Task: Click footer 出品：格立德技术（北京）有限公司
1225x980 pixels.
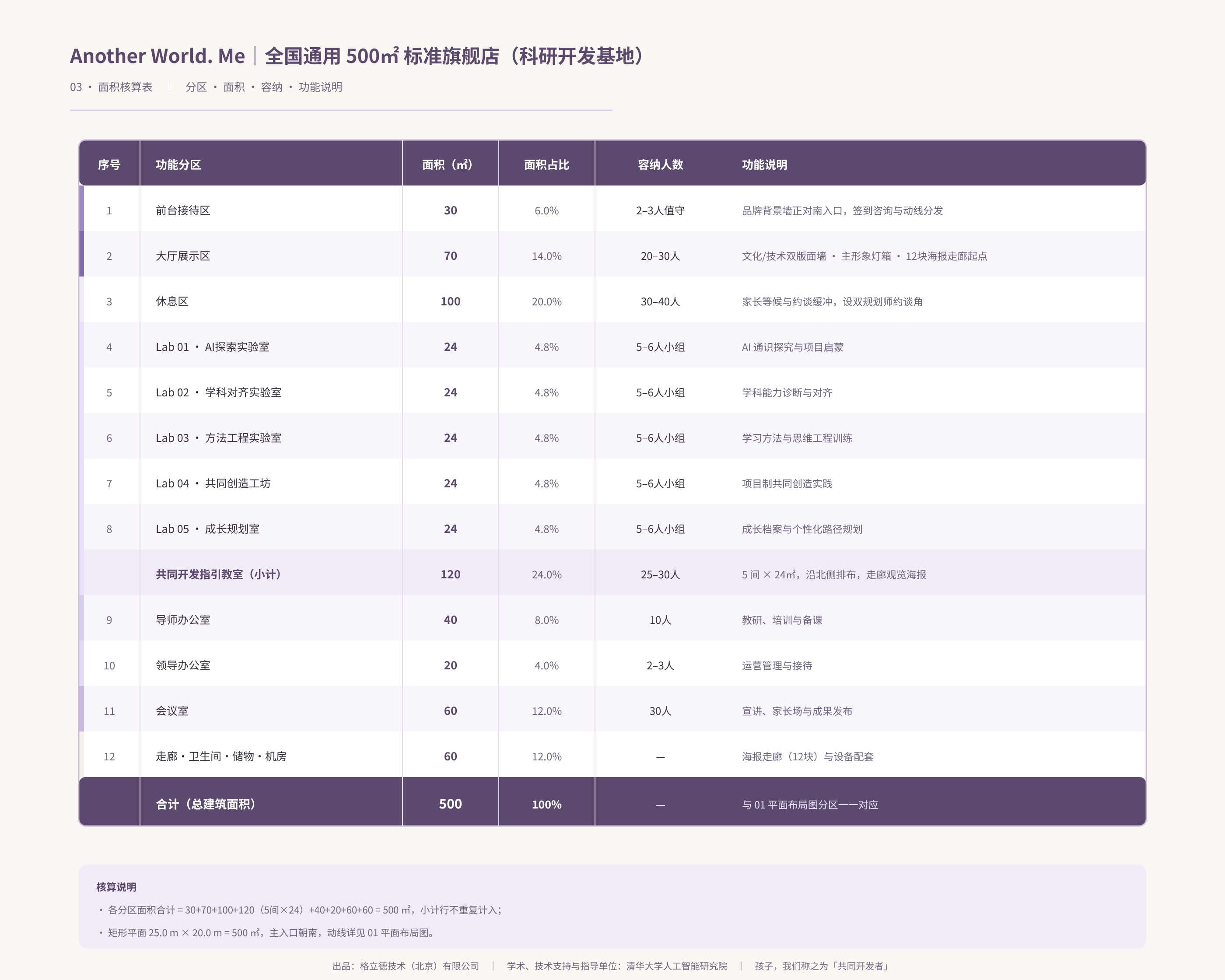Action: tap(406, 966)
